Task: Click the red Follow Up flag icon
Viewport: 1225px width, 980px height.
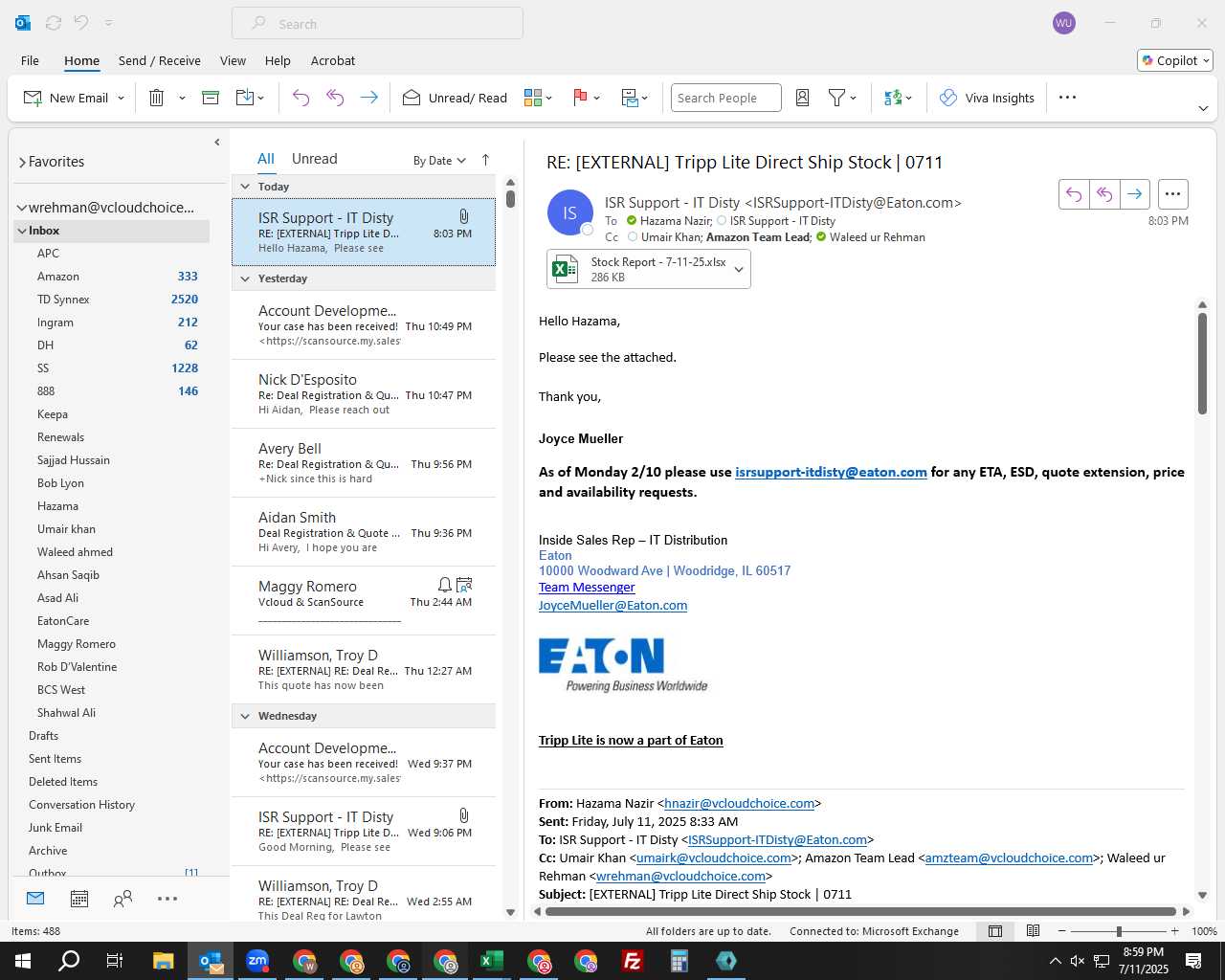Action: coord(579,98)
